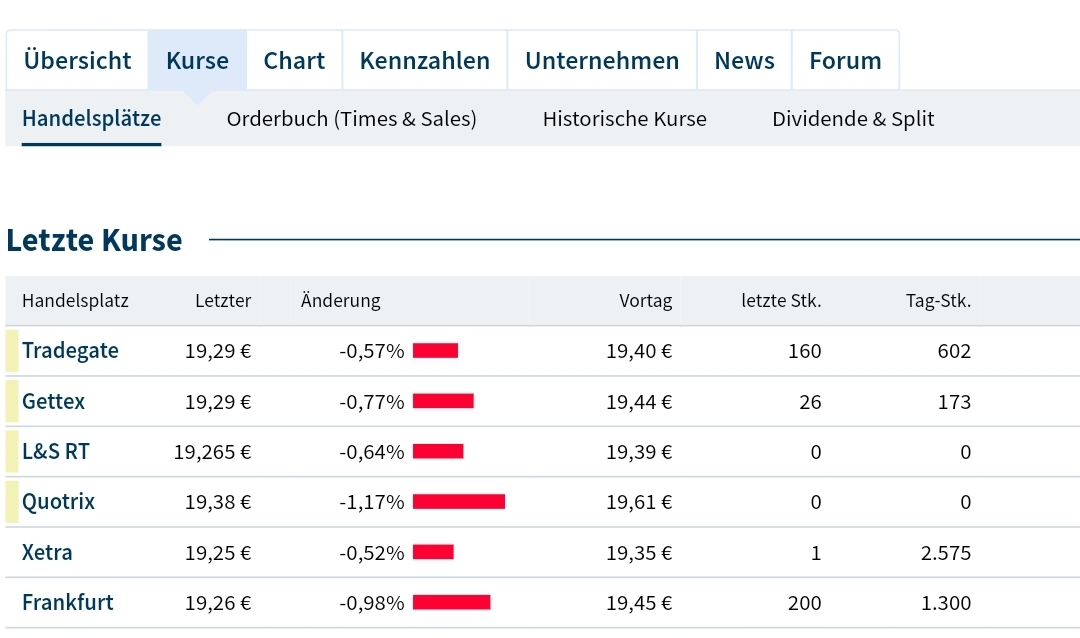Screen dimensions: 1080x638
Task: Sort by the Letzter column header
Action: coord(223,300)
